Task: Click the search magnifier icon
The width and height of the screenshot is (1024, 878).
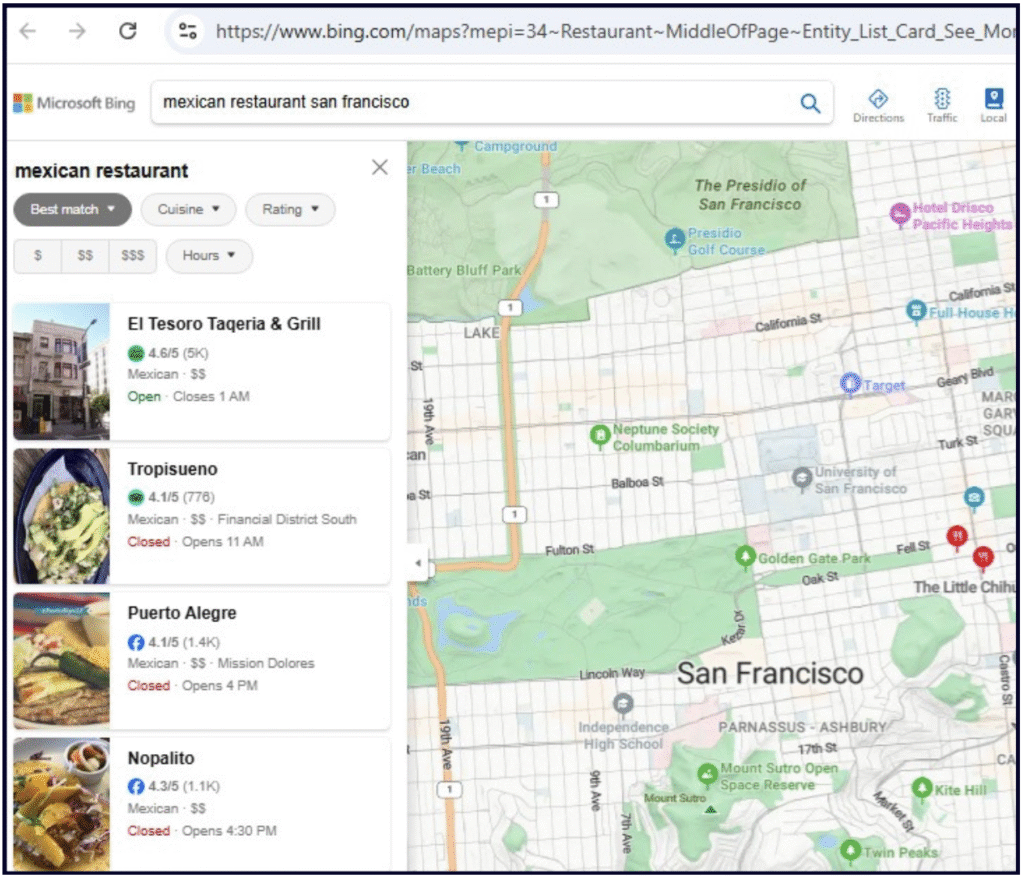Action: (x=810, y=103)
